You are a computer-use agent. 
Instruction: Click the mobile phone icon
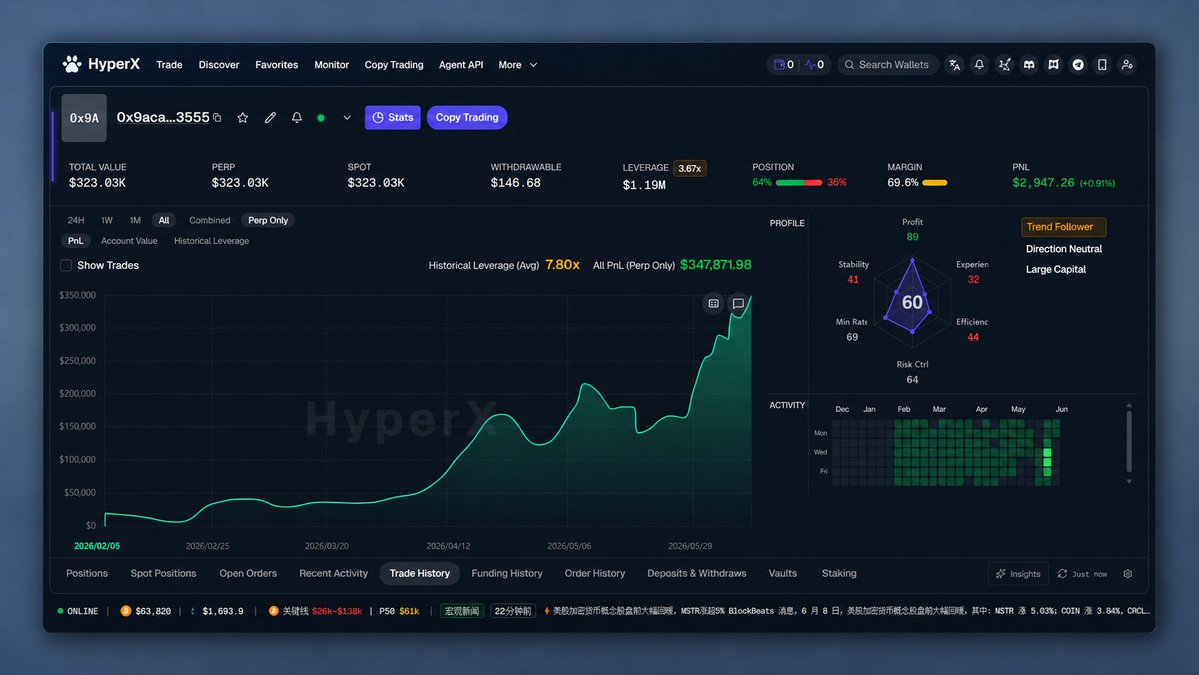point(1102,65)
